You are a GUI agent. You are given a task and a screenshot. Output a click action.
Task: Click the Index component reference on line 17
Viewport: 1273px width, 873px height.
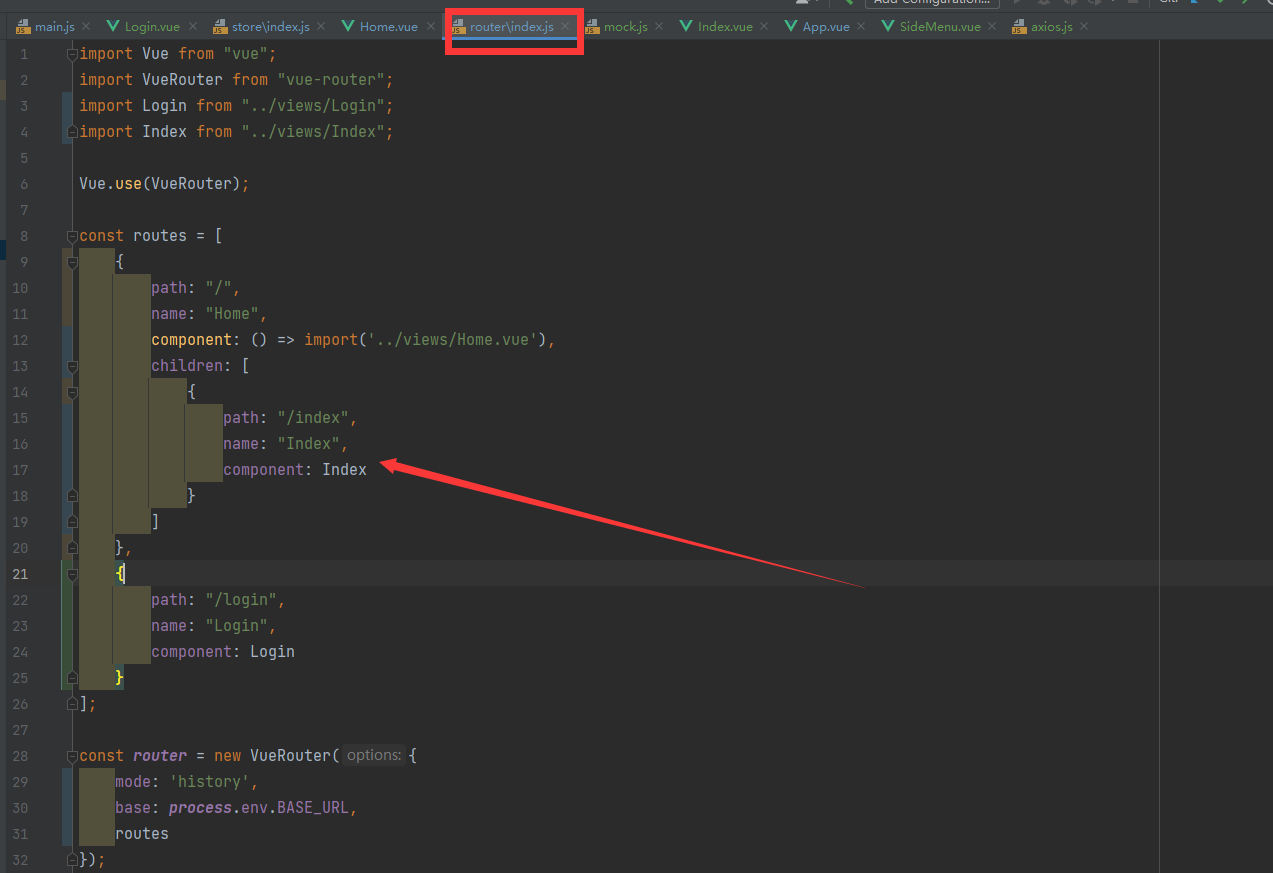(x=344, y=470)
